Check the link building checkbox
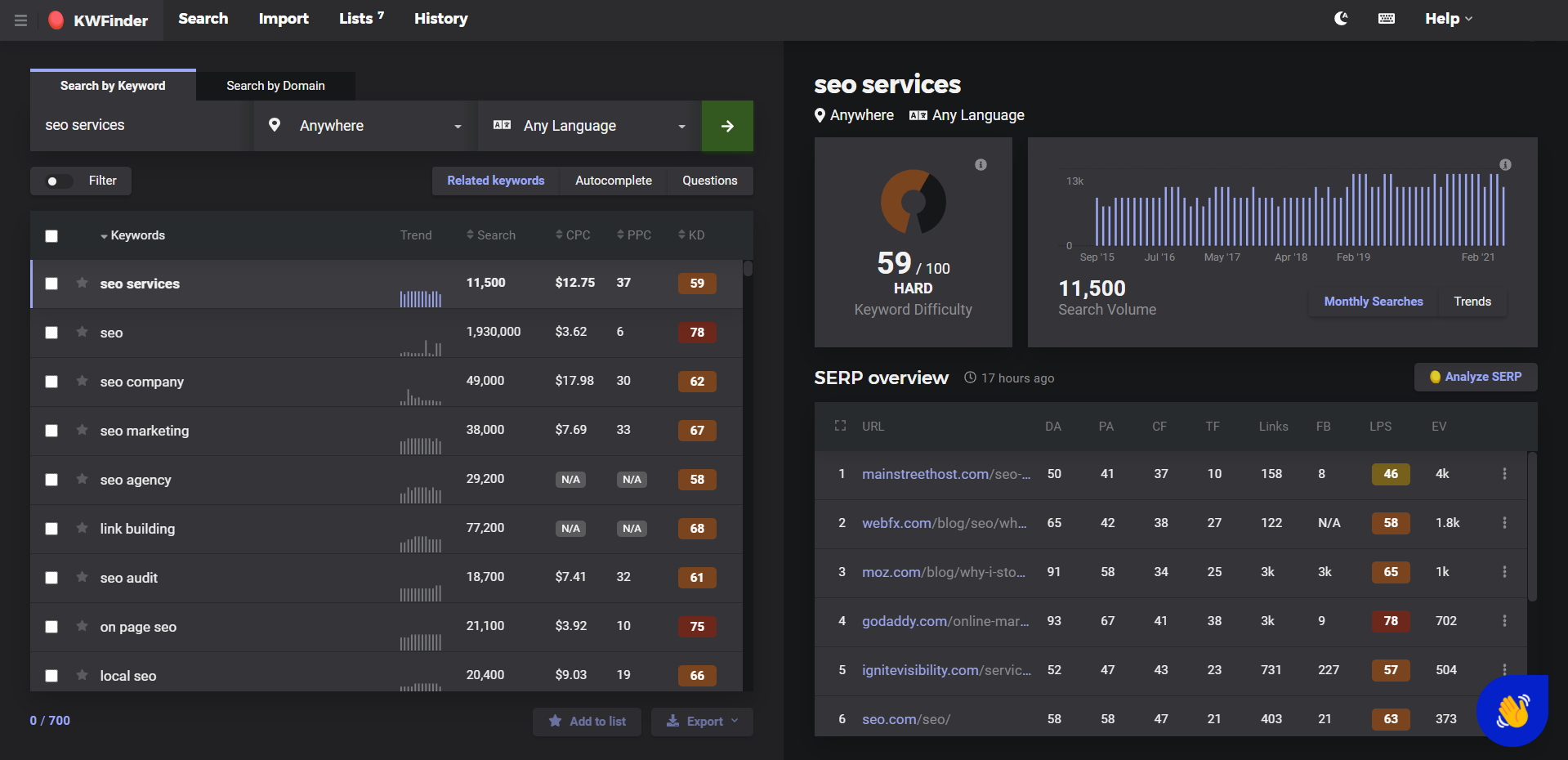Screen dimensions: 1568x760 click(51, 529)
